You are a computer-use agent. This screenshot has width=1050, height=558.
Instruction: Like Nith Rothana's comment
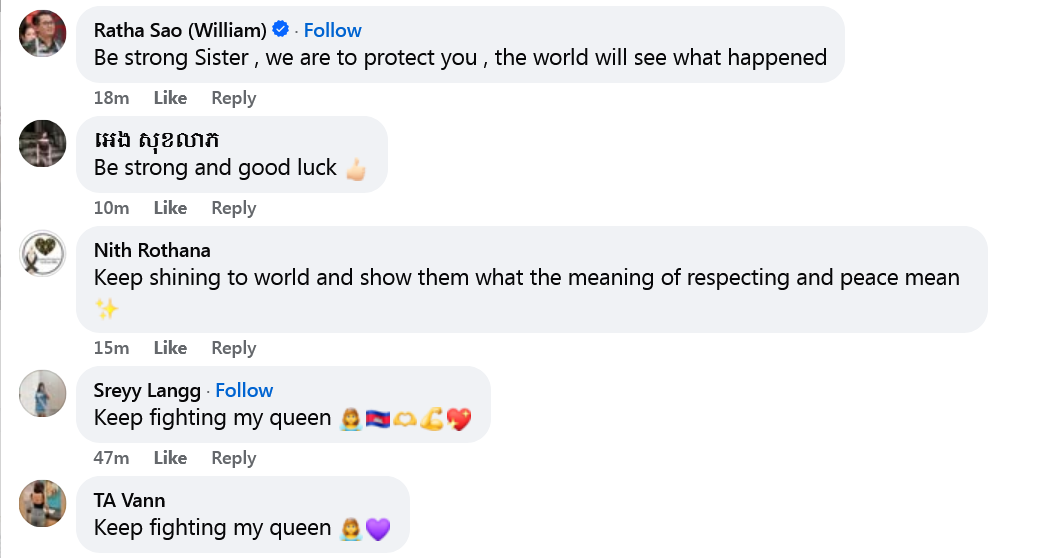[x=170, y=348]
